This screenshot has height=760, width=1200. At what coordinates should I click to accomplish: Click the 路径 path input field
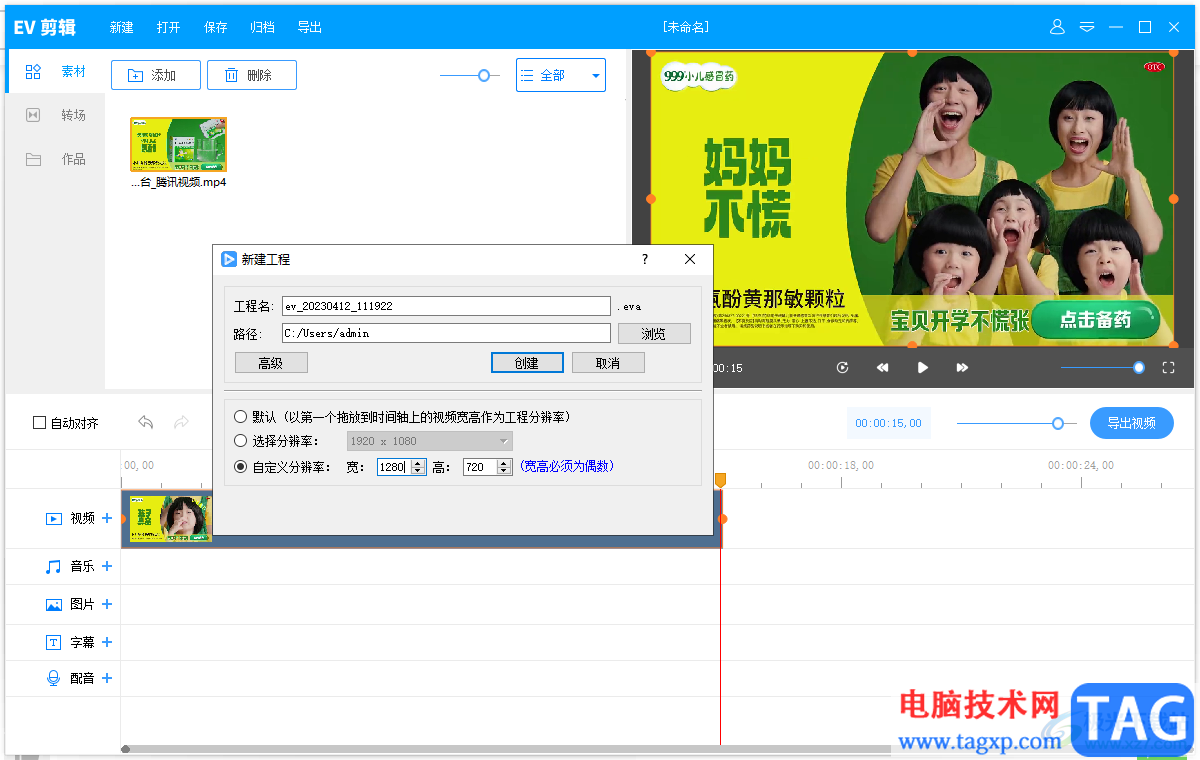[446, 333]
